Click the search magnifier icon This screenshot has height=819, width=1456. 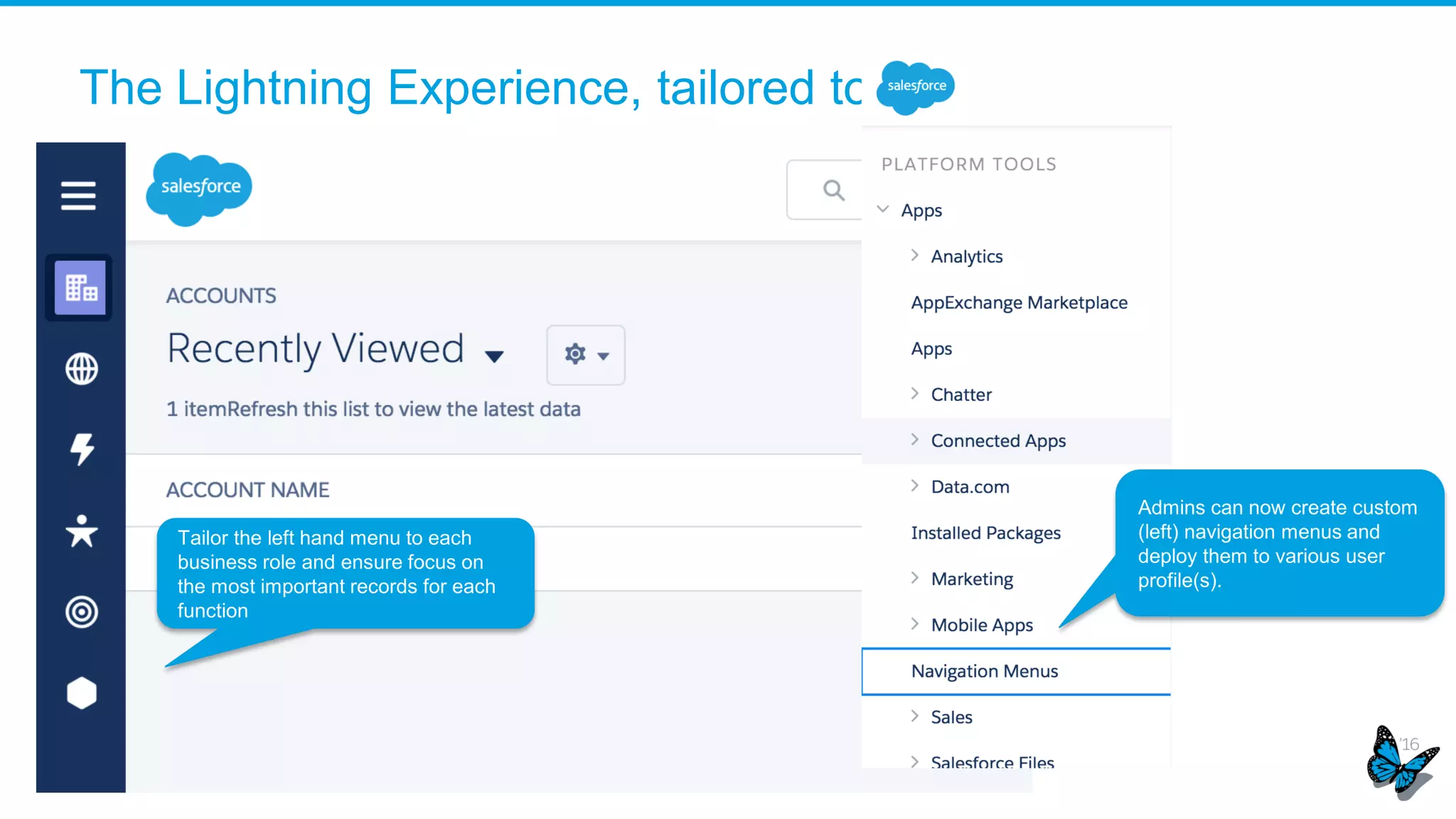pyautogui.click(x=833, y=191)
